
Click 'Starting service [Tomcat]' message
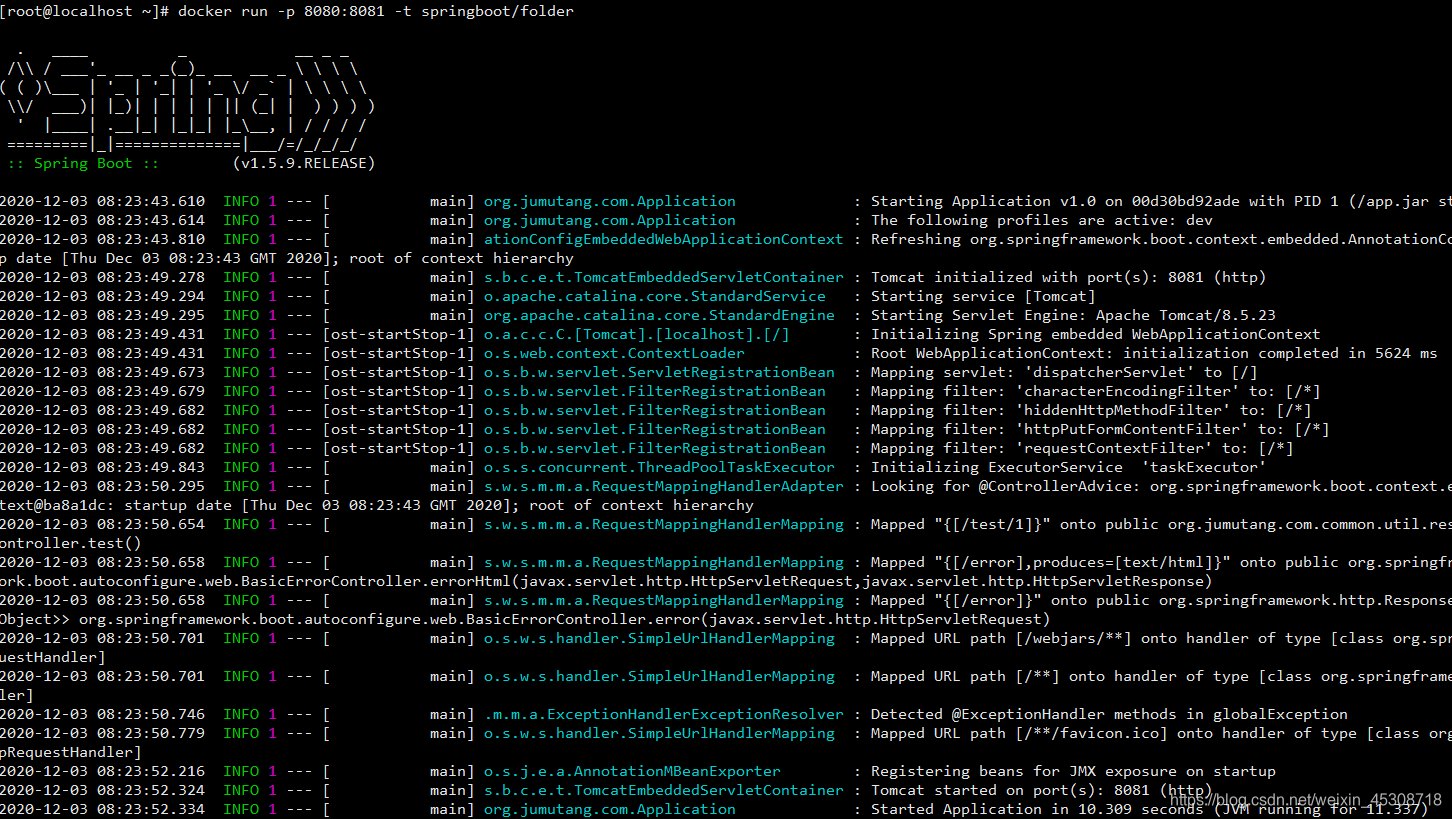(983, 296)
